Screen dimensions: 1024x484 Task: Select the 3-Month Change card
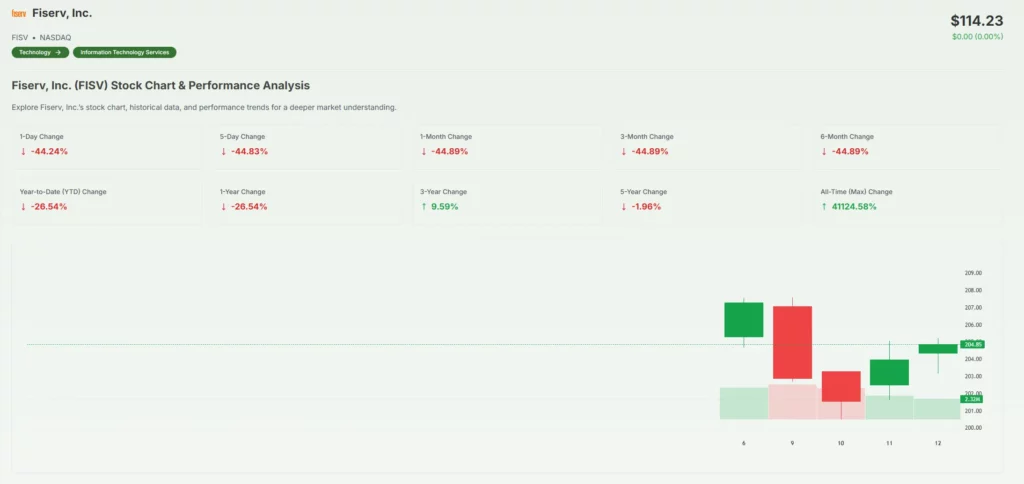click(708, 144)
